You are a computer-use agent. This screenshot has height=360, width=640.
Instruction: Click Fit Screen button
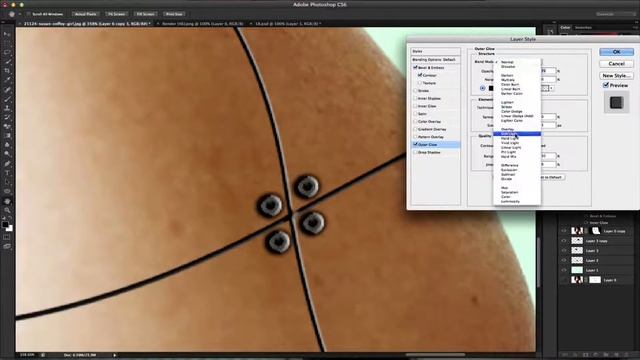click(116, 14)
